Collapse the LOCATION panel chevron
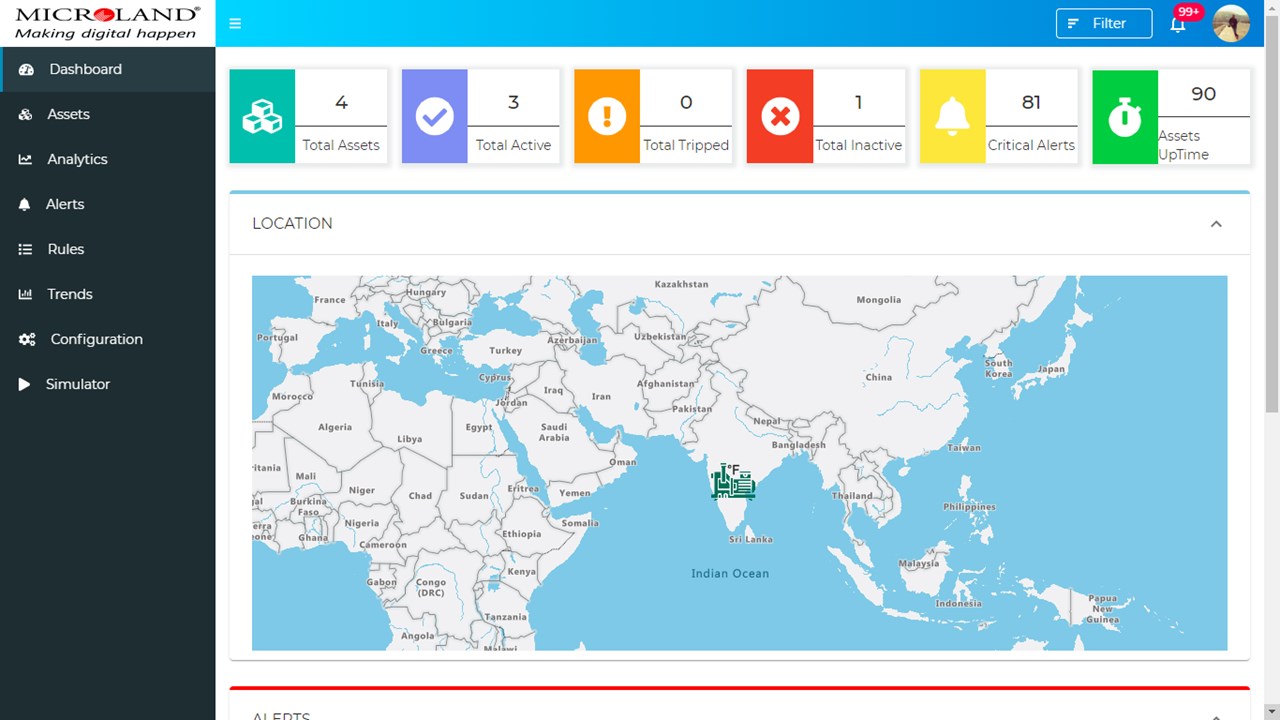1280x720 pixels. coord(1216,224)
